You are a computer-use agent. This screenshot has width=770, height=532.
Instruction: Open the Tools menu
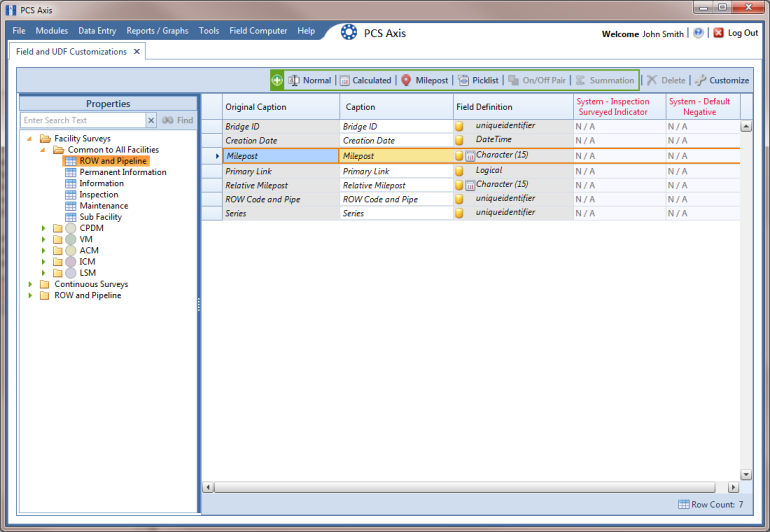click(x=209, y=30)
